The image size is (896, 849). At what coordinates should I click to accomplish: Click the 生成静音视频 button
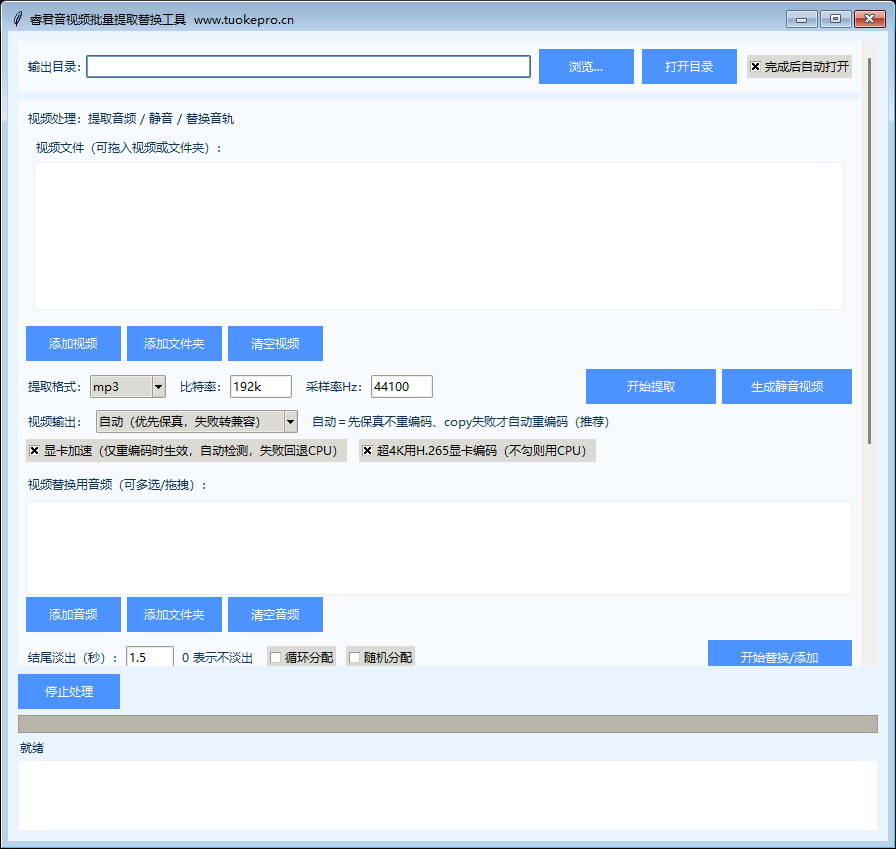click(x=786, y=386)
